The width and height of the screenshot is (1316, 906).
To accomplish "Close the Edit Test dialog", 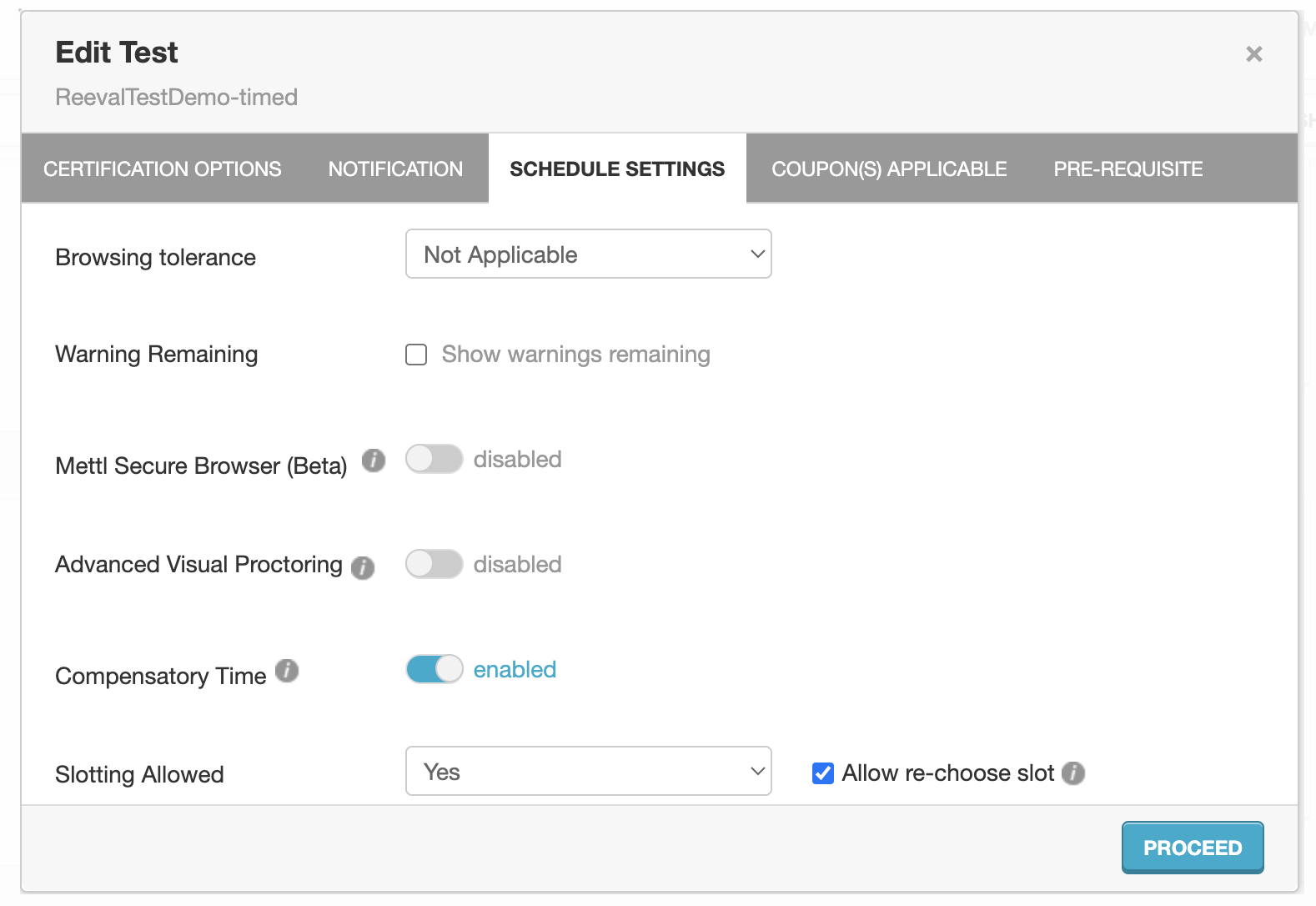I will [x=1254, y=53].
